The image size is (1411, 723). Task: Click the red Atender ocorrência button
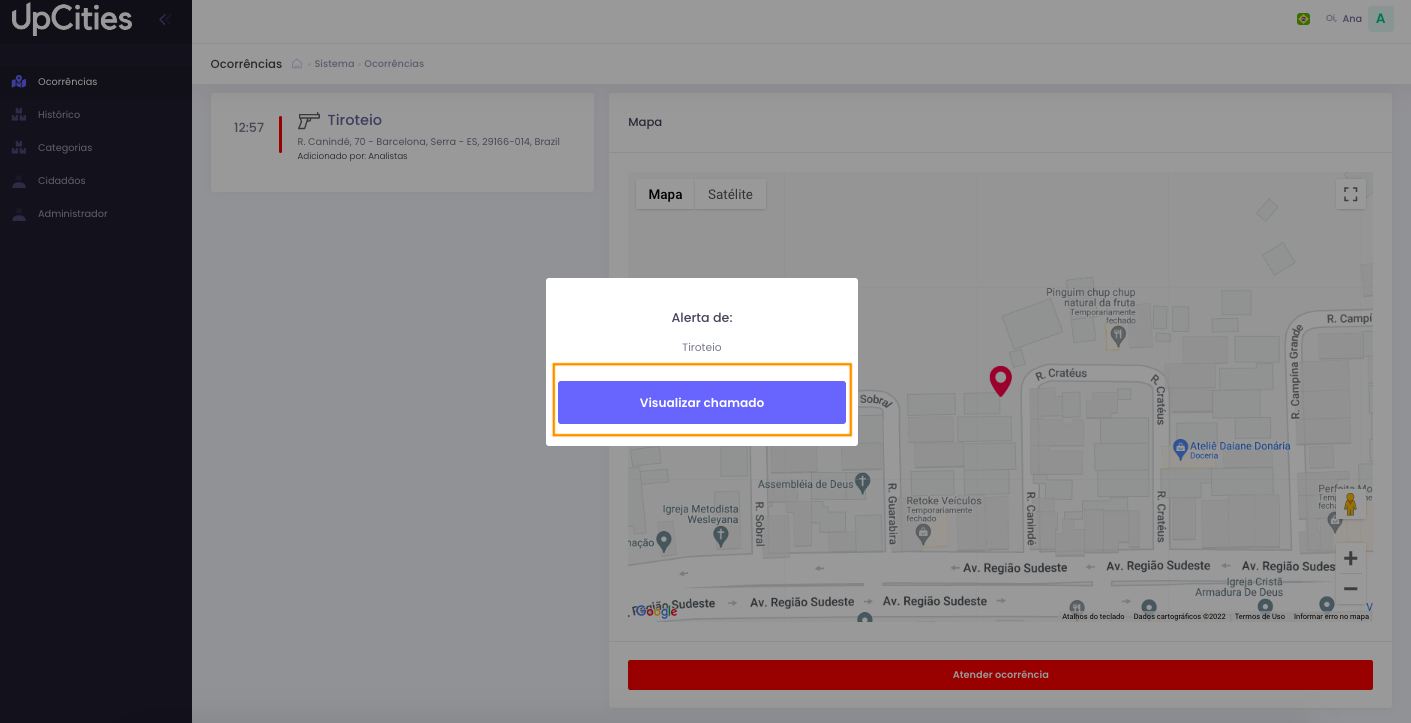(1000, 675)
